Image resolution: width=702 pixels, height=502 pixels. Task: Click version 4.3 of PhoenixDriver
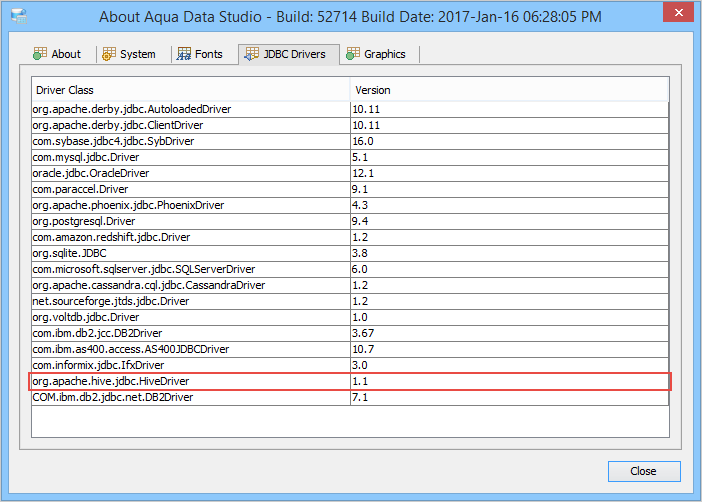360,206
